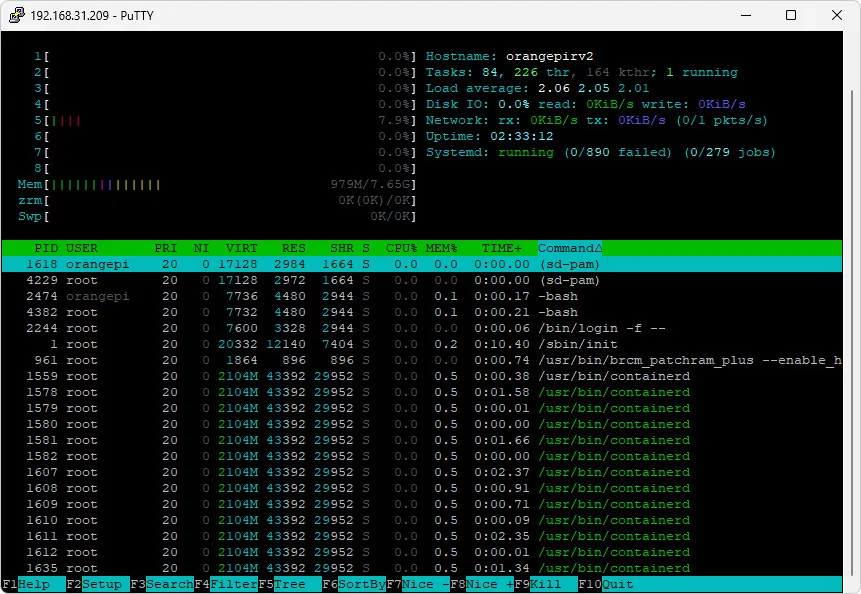
Task: Maximize the PuTTY window
Action: (x=791, y=15)
